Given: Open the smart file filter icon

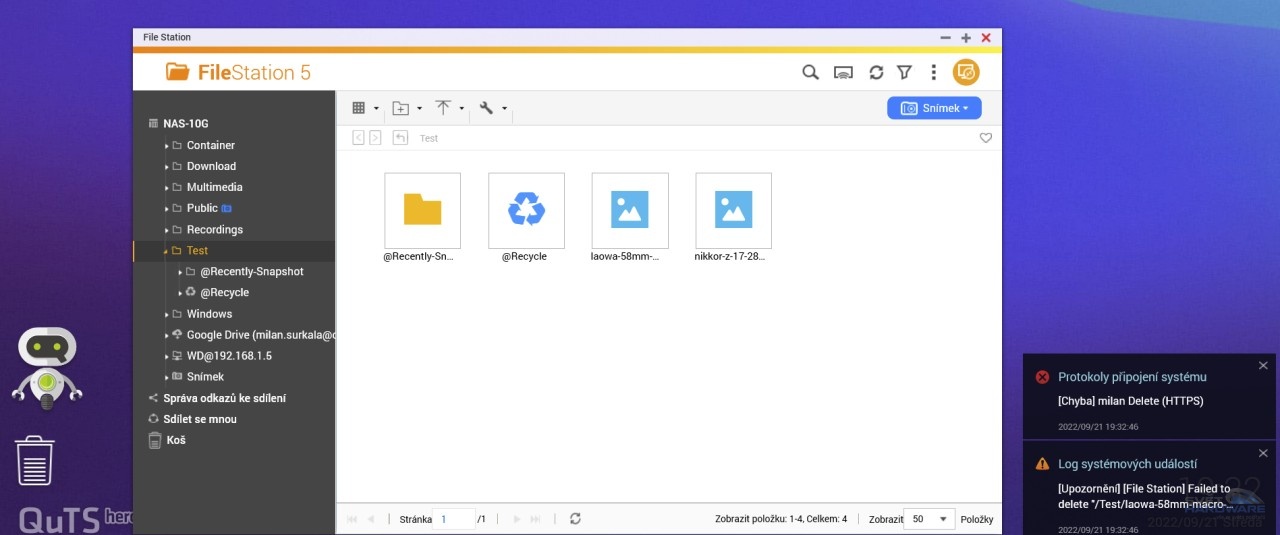Looking at the screenshot, I should coord(904,72).
